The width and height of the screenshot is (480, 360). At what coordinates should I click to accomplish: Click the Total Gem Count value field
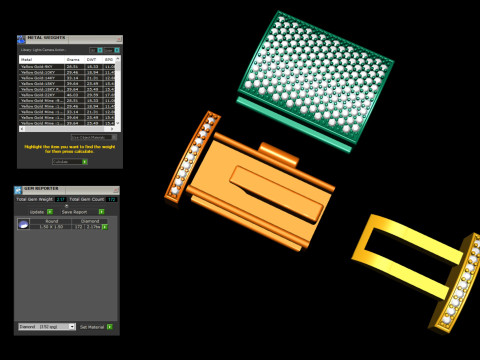(x=111, y=199)
